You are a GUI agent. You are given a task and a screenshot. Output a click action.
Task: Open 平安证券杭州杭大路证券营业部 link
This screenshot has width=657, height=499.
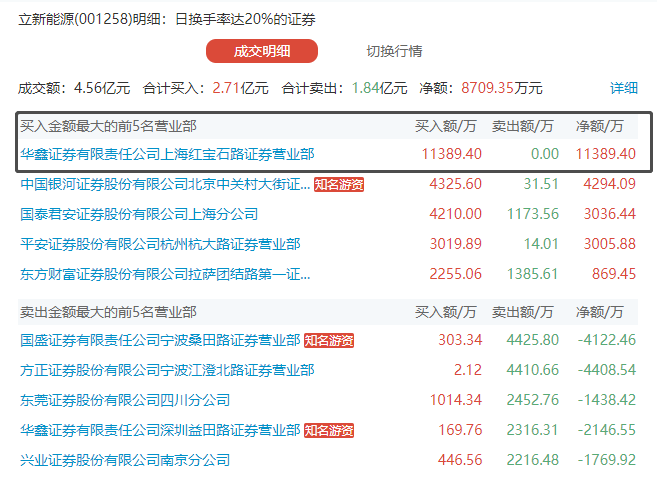(x=160, y=244)
